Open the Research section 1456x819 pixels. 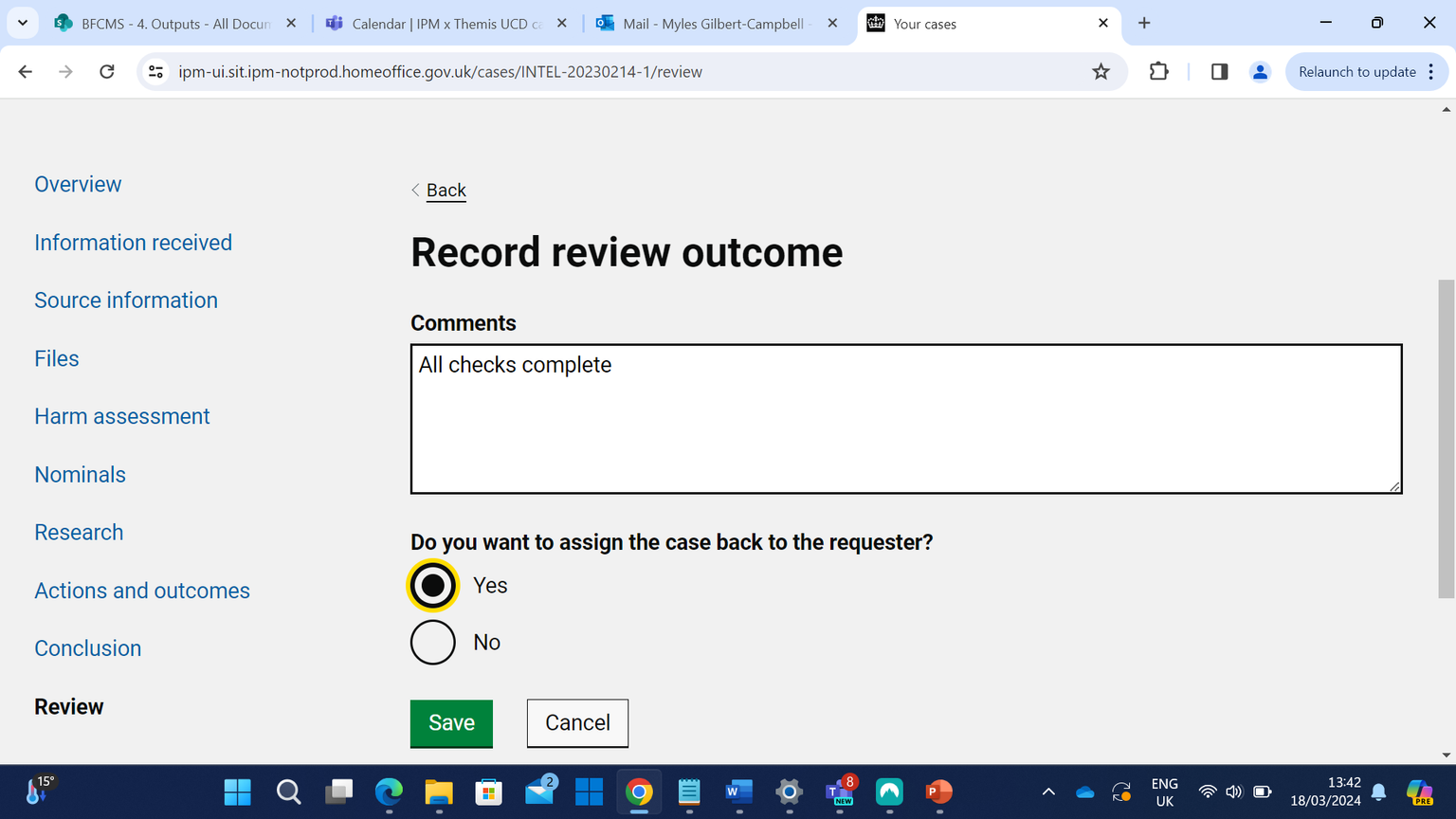[79, 533]
